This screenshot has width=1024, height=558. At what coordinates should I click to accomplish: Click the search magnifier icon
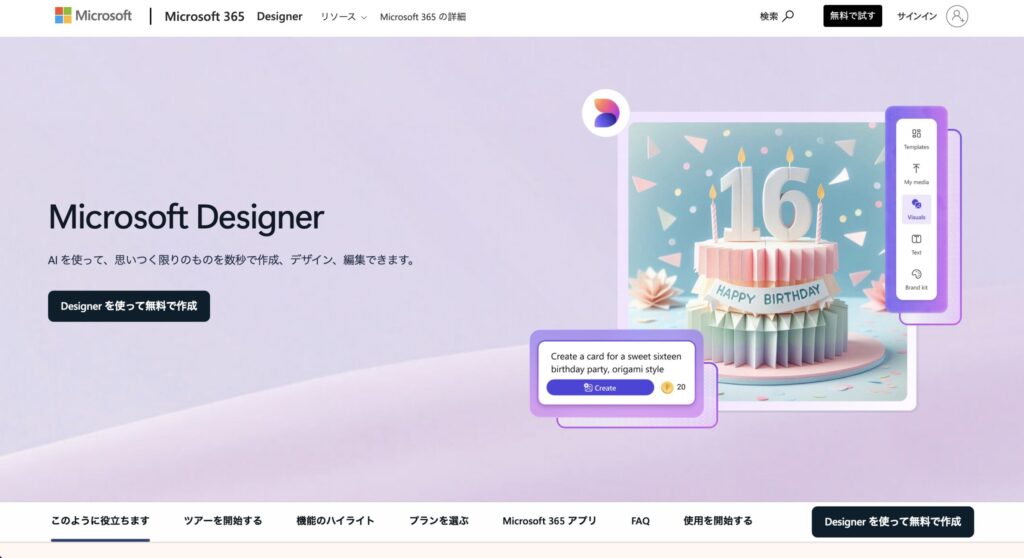coord(788,16)
